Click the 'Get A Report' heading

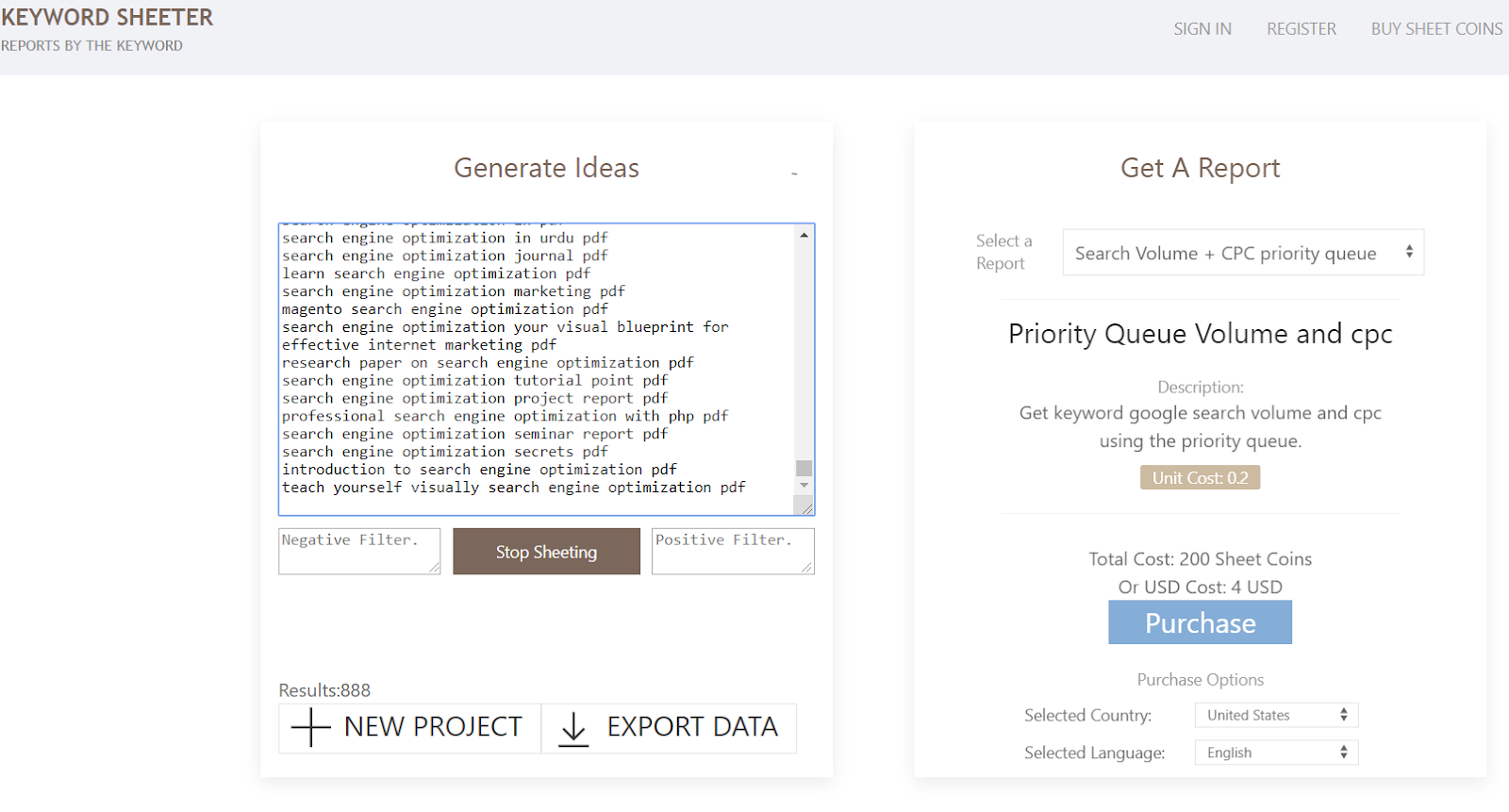(1200, 168)
